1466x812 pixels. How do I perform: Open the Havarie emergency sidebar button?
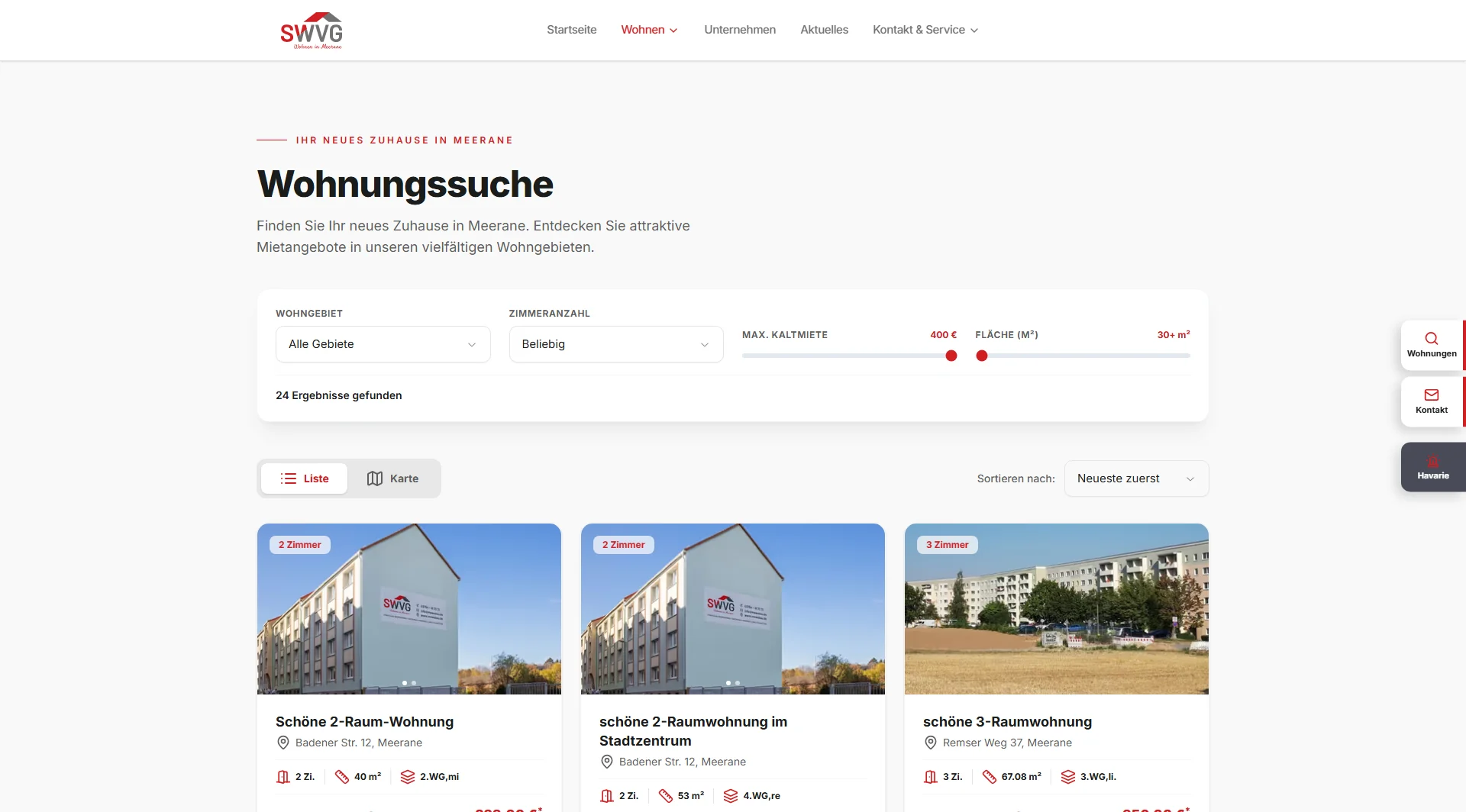pyautogui.click(x=1433, y=467)
